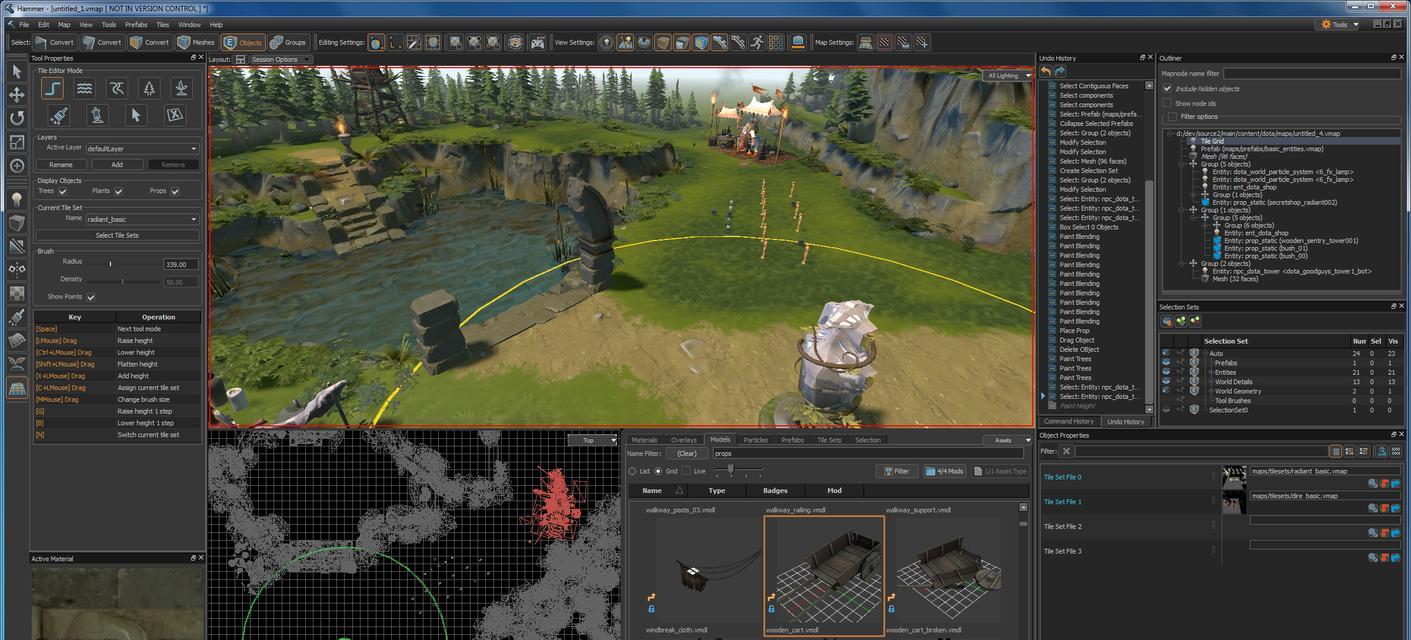Open the Active Layer dropdown
Viewport: 1411px width, 640px height.
tap(142, 148)
